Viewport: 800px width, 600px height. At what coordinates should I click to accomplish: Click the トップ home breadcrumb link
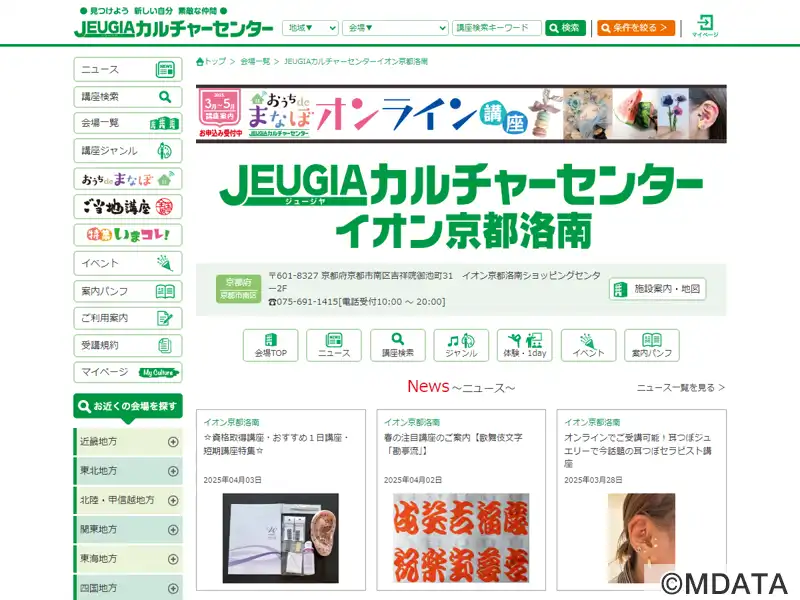pos(211,62)
